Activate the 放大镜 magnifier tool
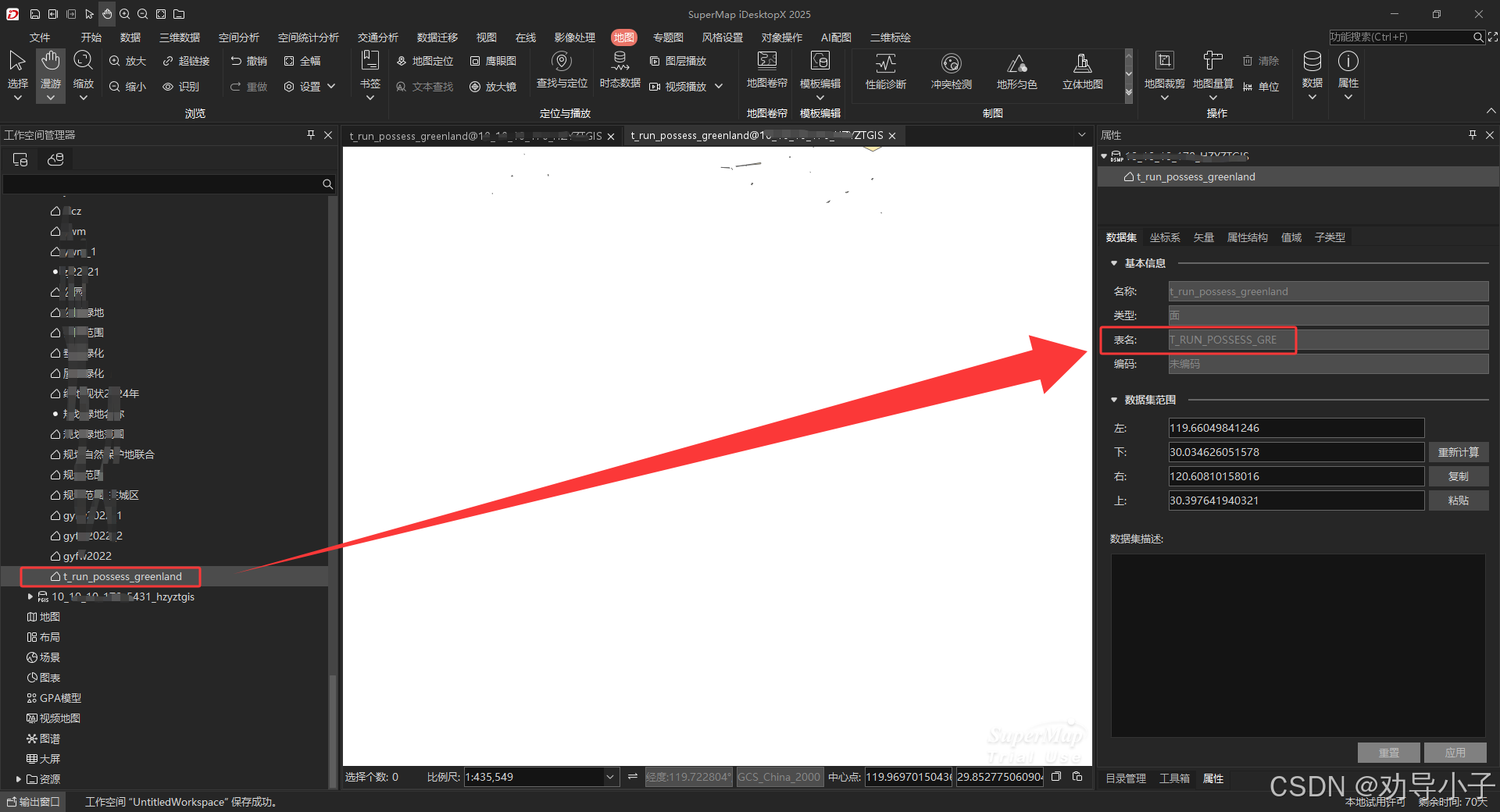1500x812 pixels. [493, 87]
